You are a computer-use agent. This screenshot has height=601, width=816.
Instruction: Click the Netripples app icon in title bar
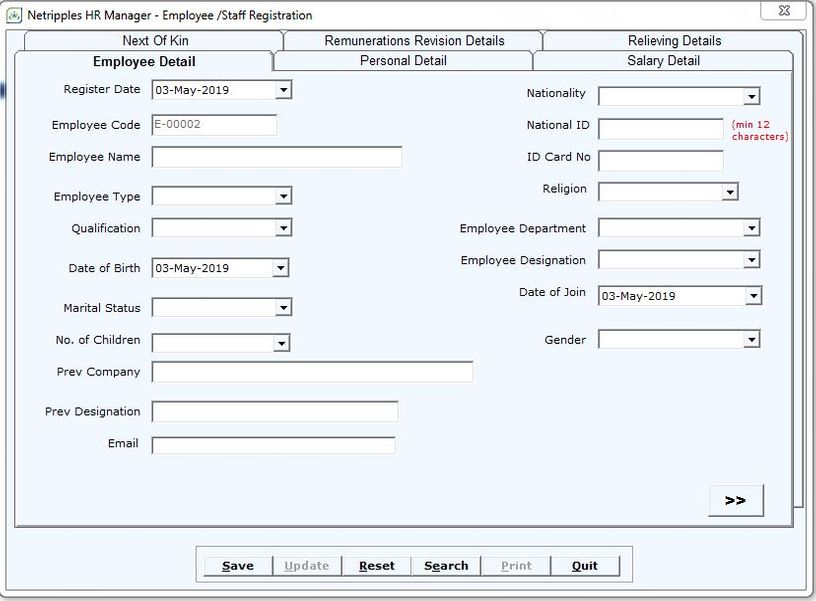[x=14, y=15]
